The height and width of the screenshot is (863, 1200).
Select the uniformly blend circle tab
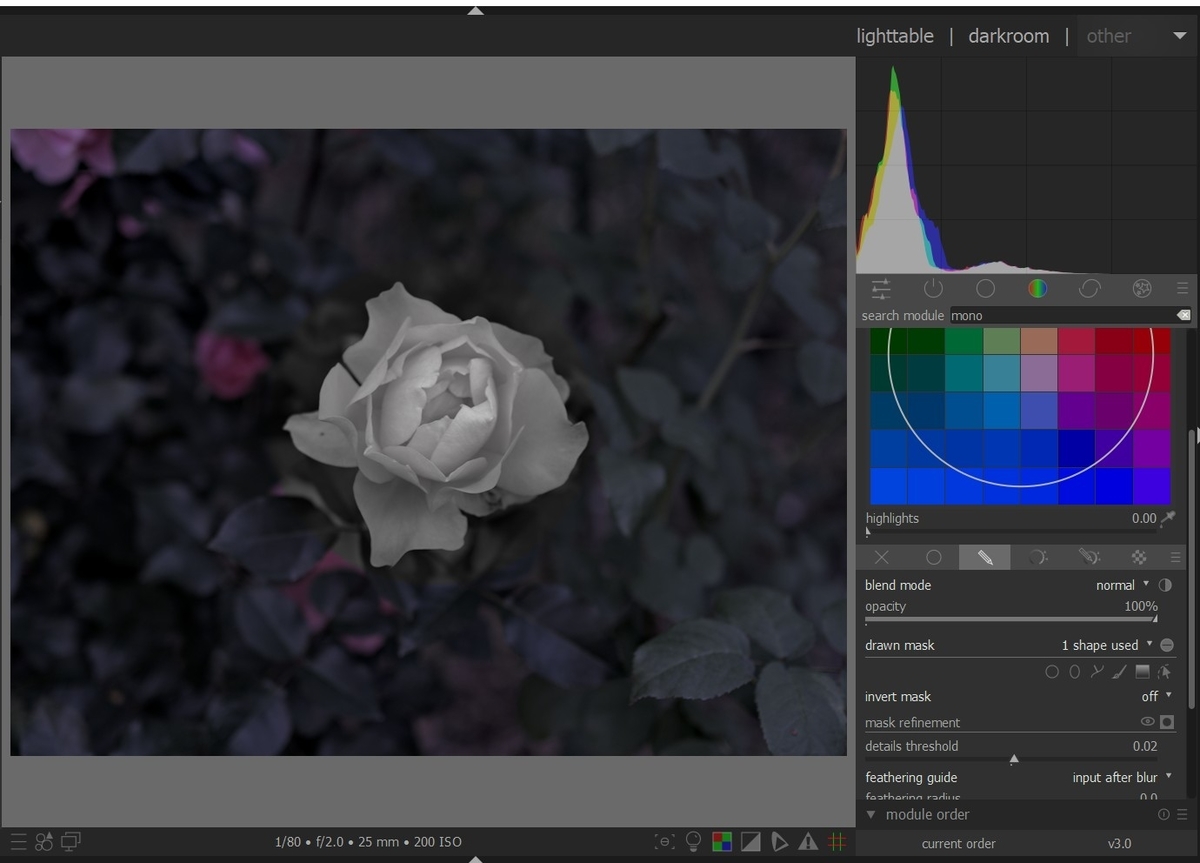pyautogui.click(x=933, y=557)
